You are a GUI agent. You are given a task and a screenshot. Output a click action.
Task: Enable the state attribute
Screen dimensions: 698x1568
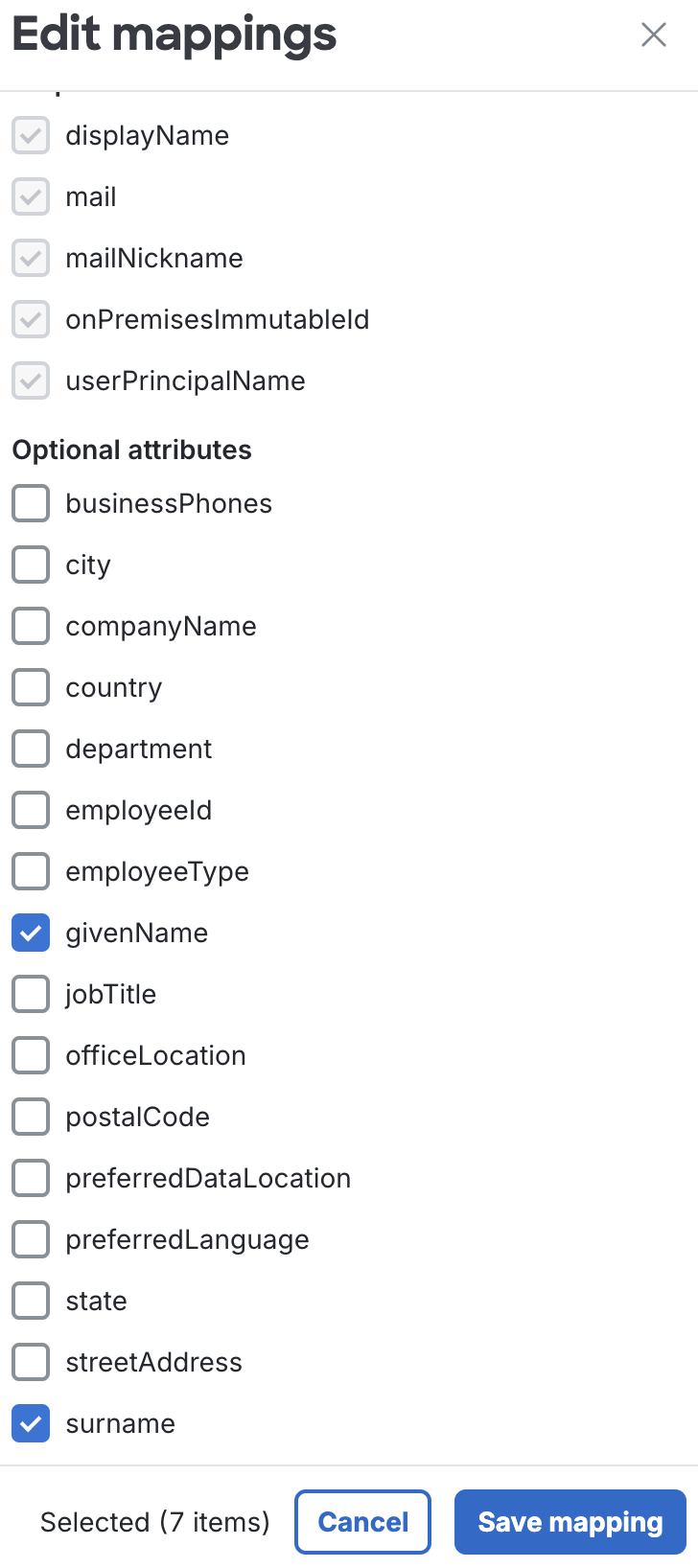pyautogui.click(x=31, y=1301)
